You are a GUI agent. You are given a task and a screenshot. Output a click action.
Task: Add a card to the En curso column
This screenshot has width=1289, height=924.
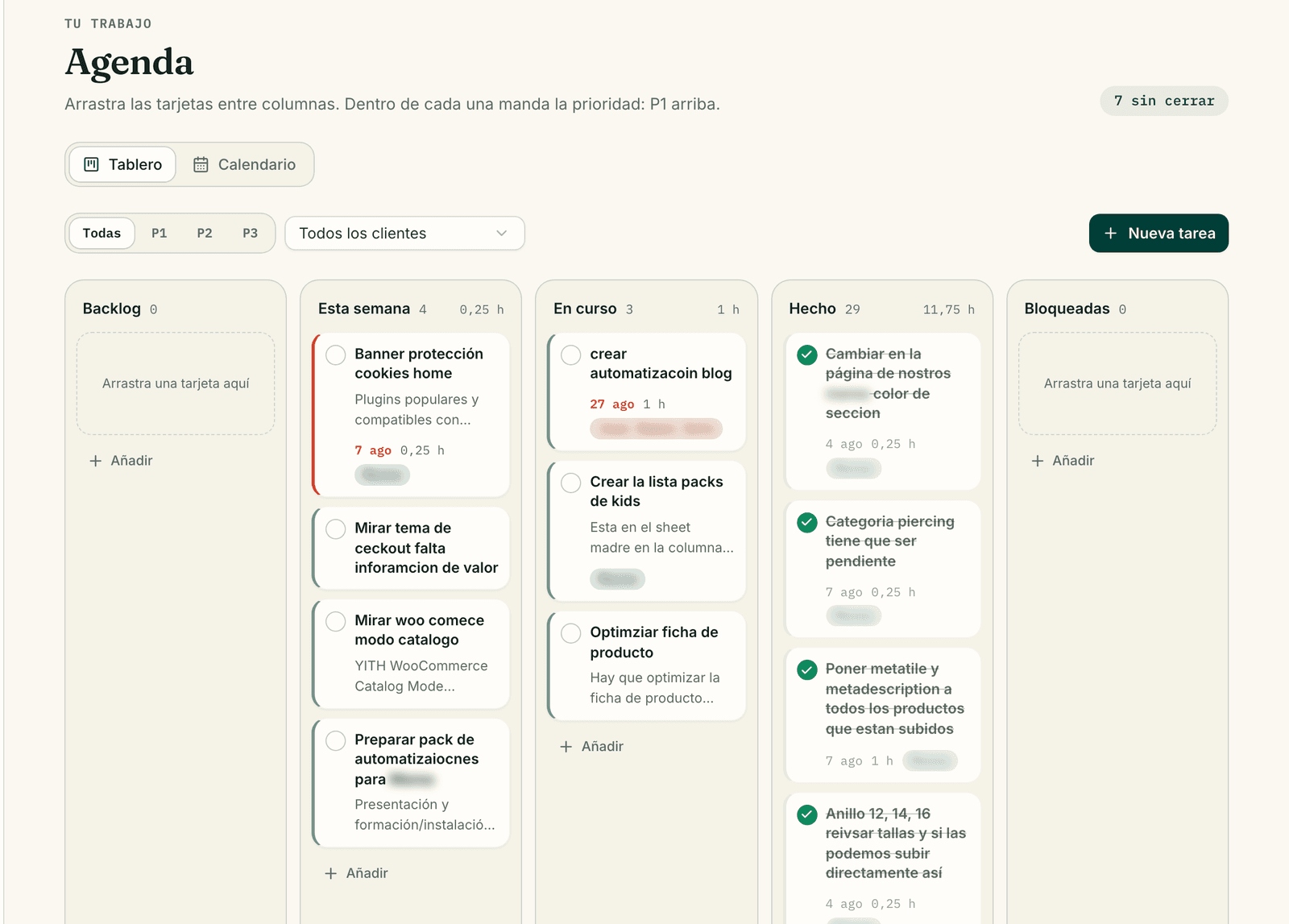click(591, 747)
